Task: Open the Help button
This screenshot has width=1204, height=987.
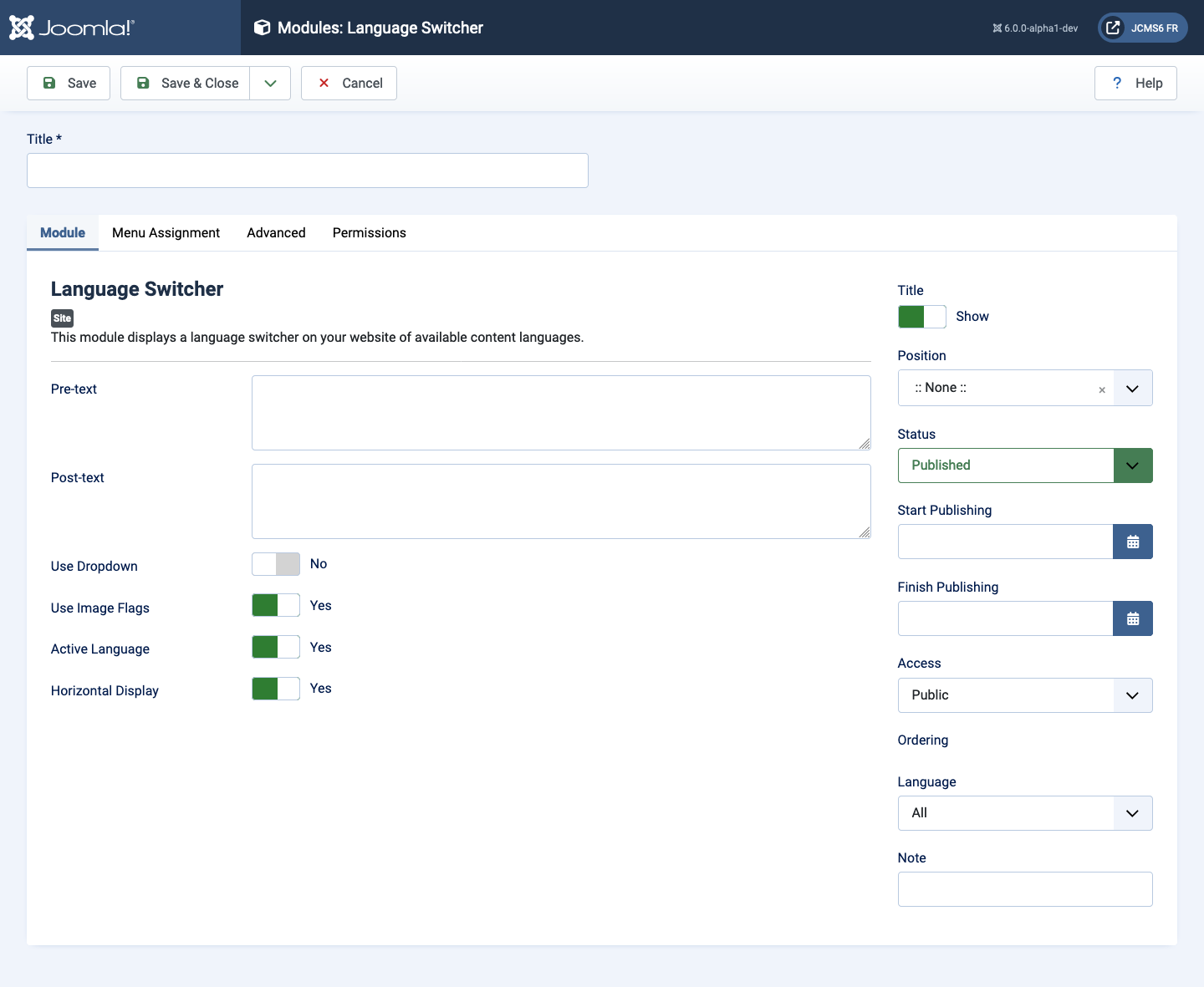Action: [x=1135, y=83]
